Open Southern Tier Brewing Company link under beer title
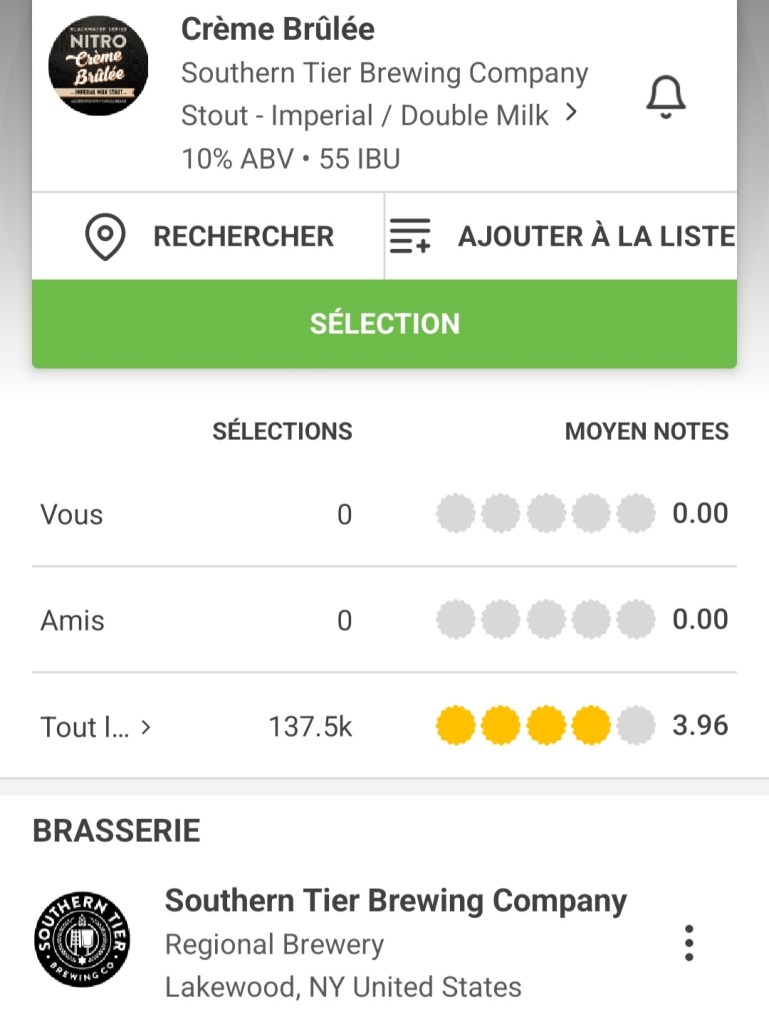This screenshot has height=1024, width=769. (384, 73)
